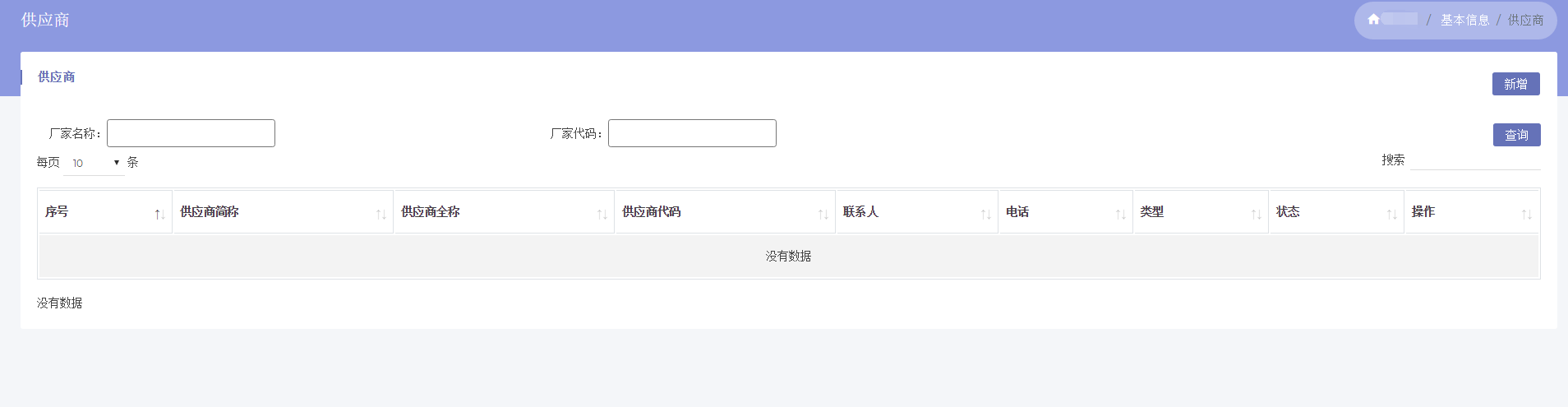Click the home icon in breadcrumb
Image resolution: width=1568 pixels, height=407 pixels.
point(1373,20)
